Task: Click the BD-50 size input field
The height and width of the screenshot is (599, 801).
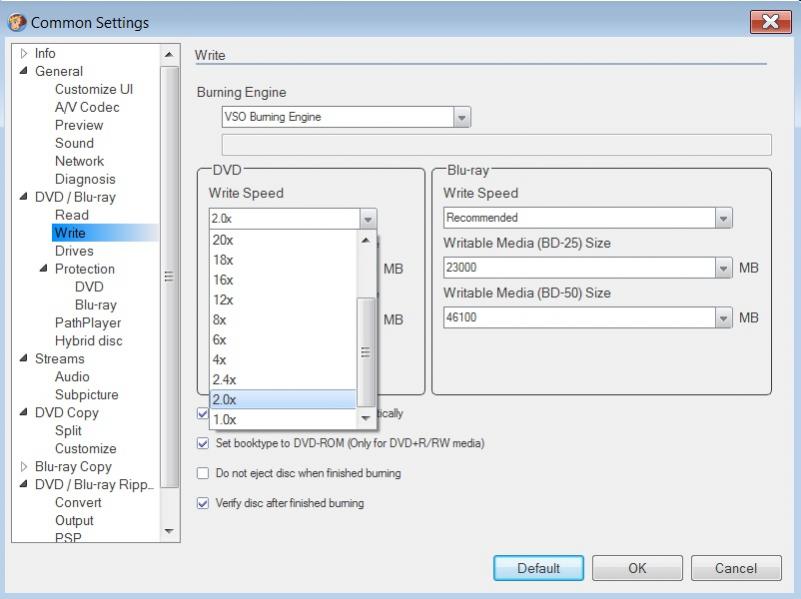Action: [x=579, y=318]
